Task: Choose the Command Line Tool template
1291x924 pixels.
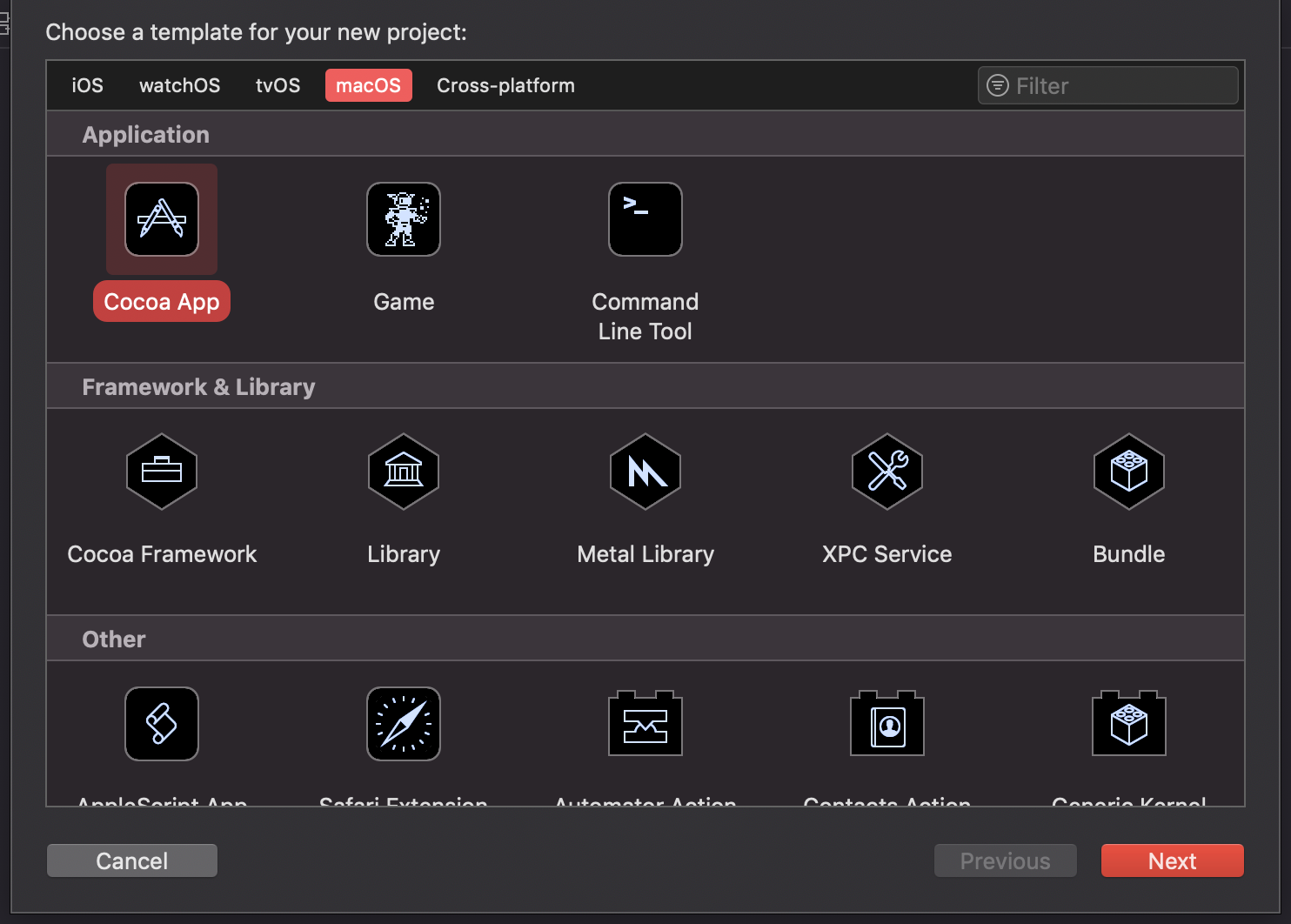Action: (x=644, y=219)
